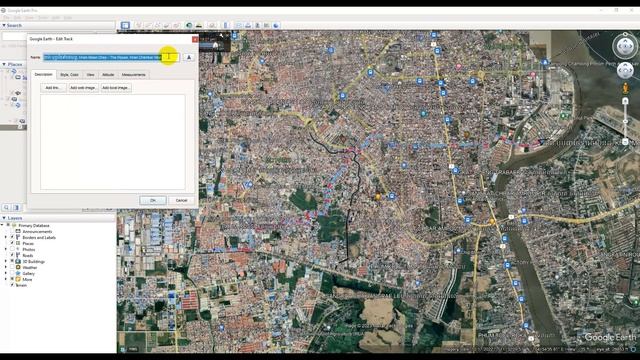Start the Record a Tour toolbar icon
The height and width of the screenshot is (360, 640).
pyautogui.click(x=176, y=25)
